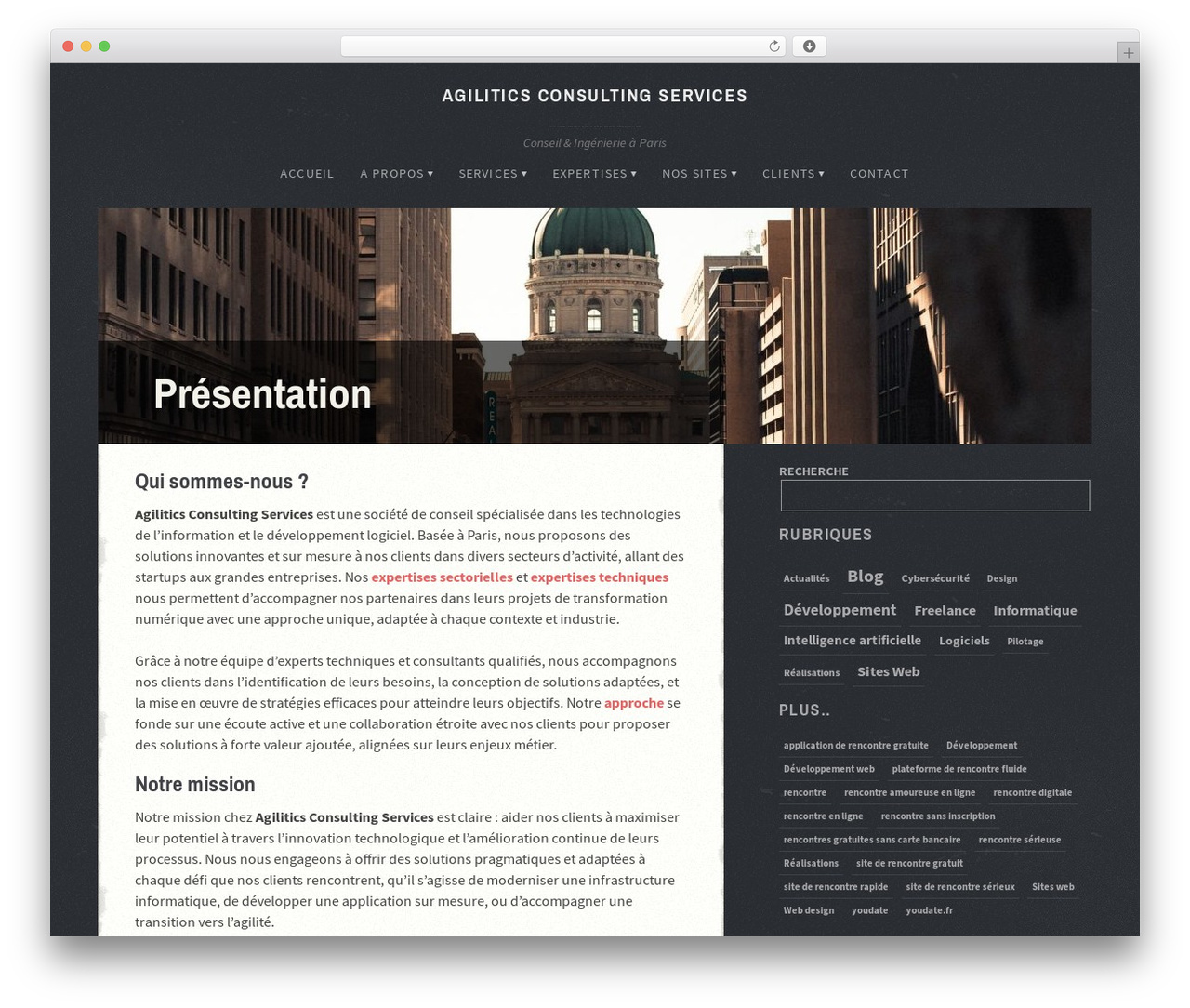This screenshot has width=1190, height=1008.
Task: Follow the 'expertises sectorielles' link
Action: click(442, 577)
